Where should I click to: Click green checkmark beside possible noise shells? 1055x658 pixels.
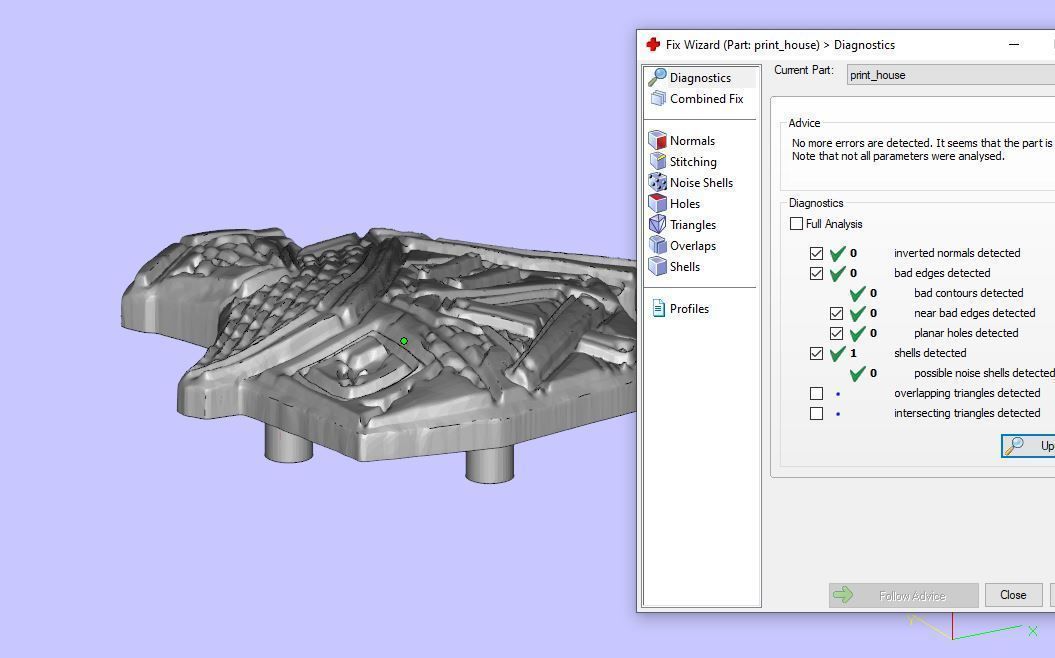click(857, 373)
